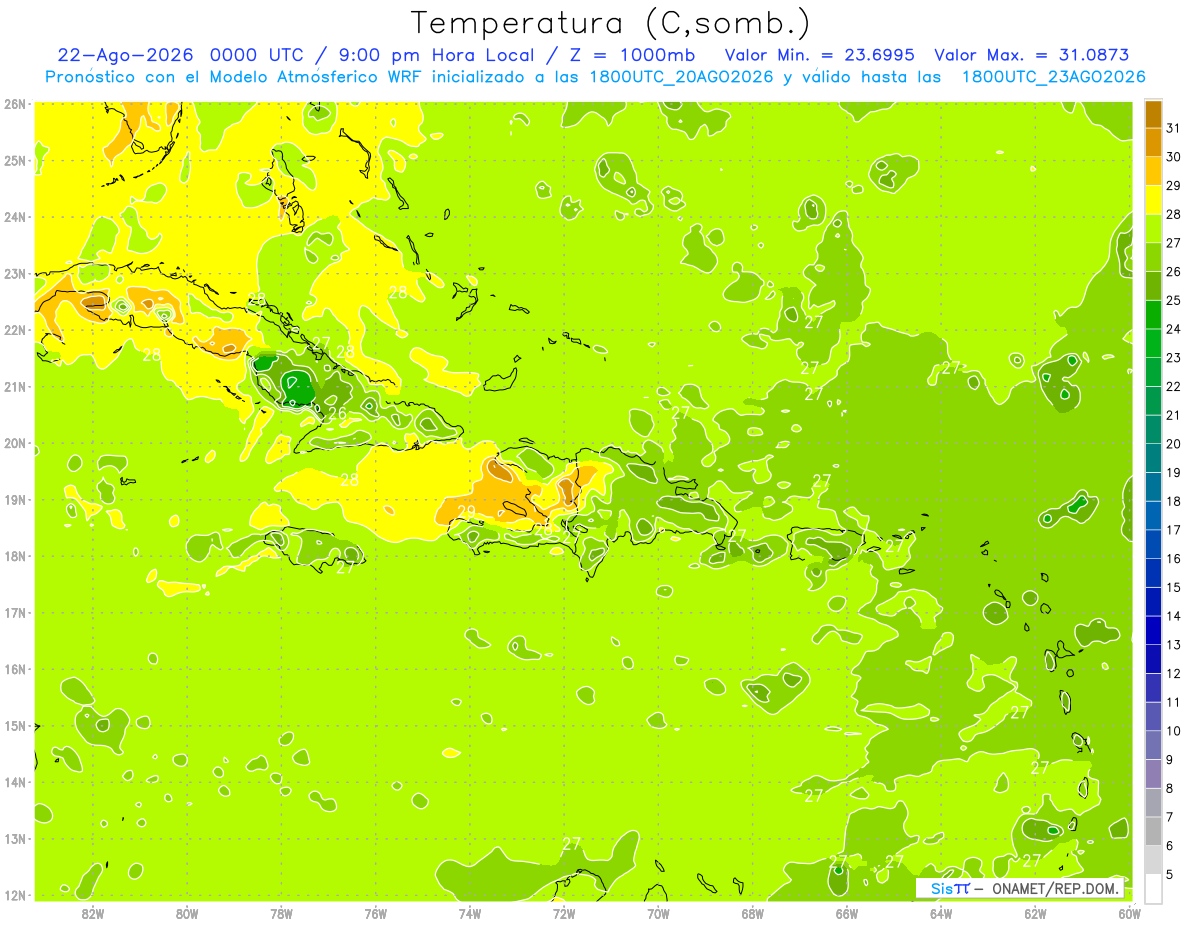Click the contour label 29 over Haiti
Image resolution: width=1200 pixels, height=927 pixels.
pyautogui.click(x=466, y=511)
